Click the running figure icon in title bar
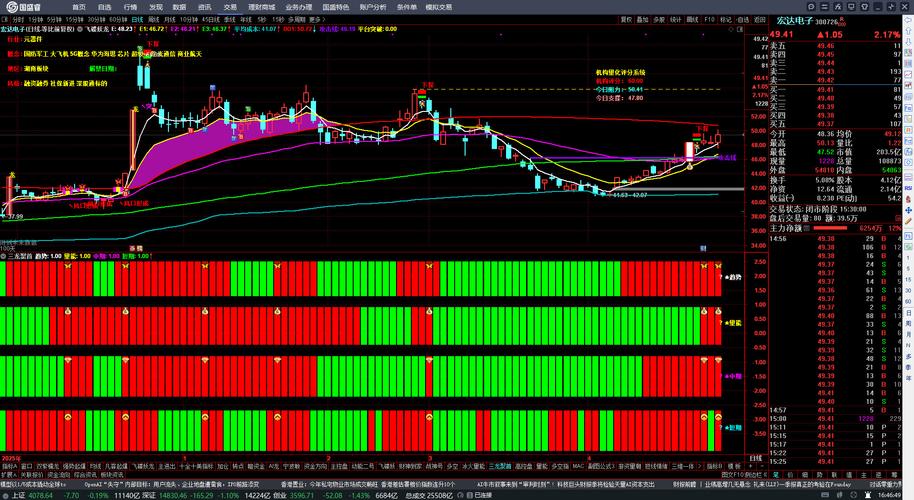Image resolution: width=914 pixels, height=500 pixels. click(838, 7)
